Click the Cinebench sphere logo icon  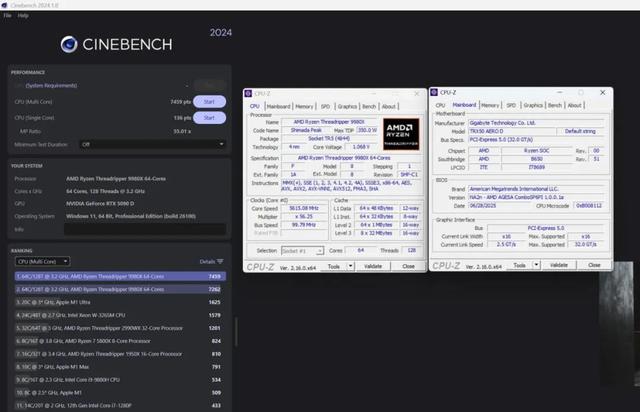69,44
